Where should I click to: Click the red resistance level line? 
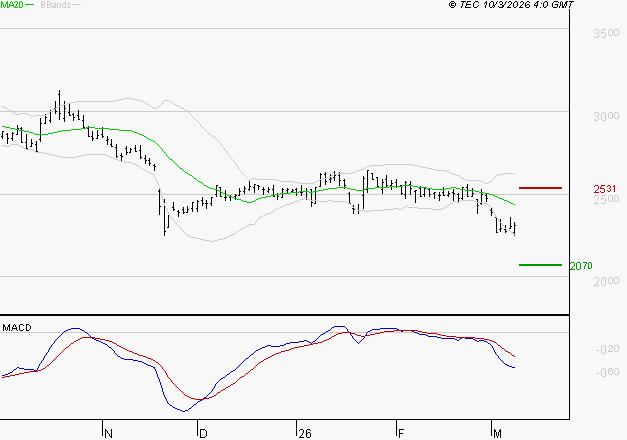[540, 188]
